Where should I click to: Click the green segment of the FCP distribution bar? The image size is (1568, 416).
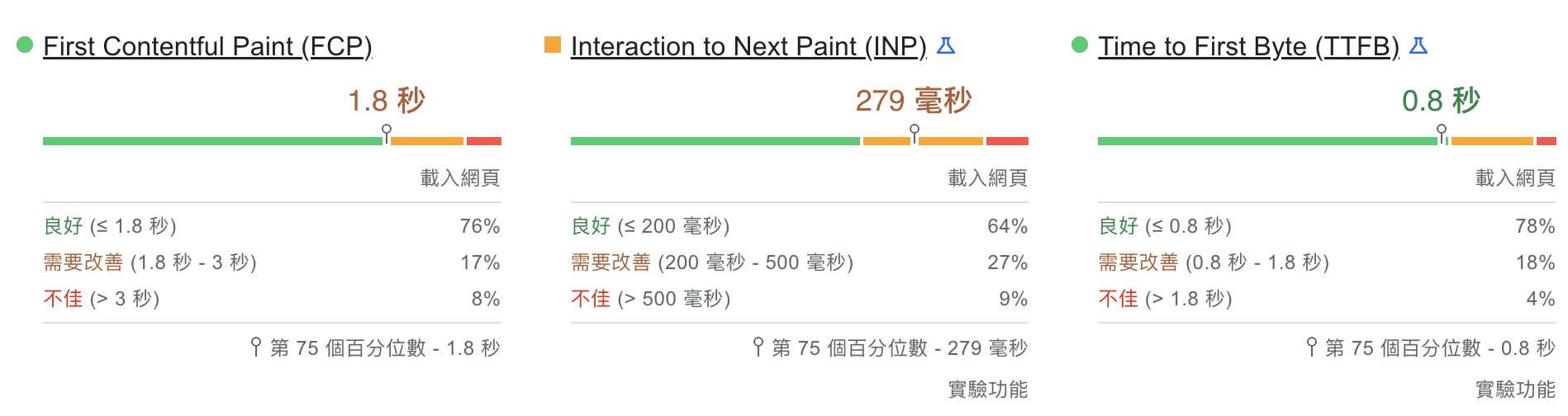coord(211,141)
